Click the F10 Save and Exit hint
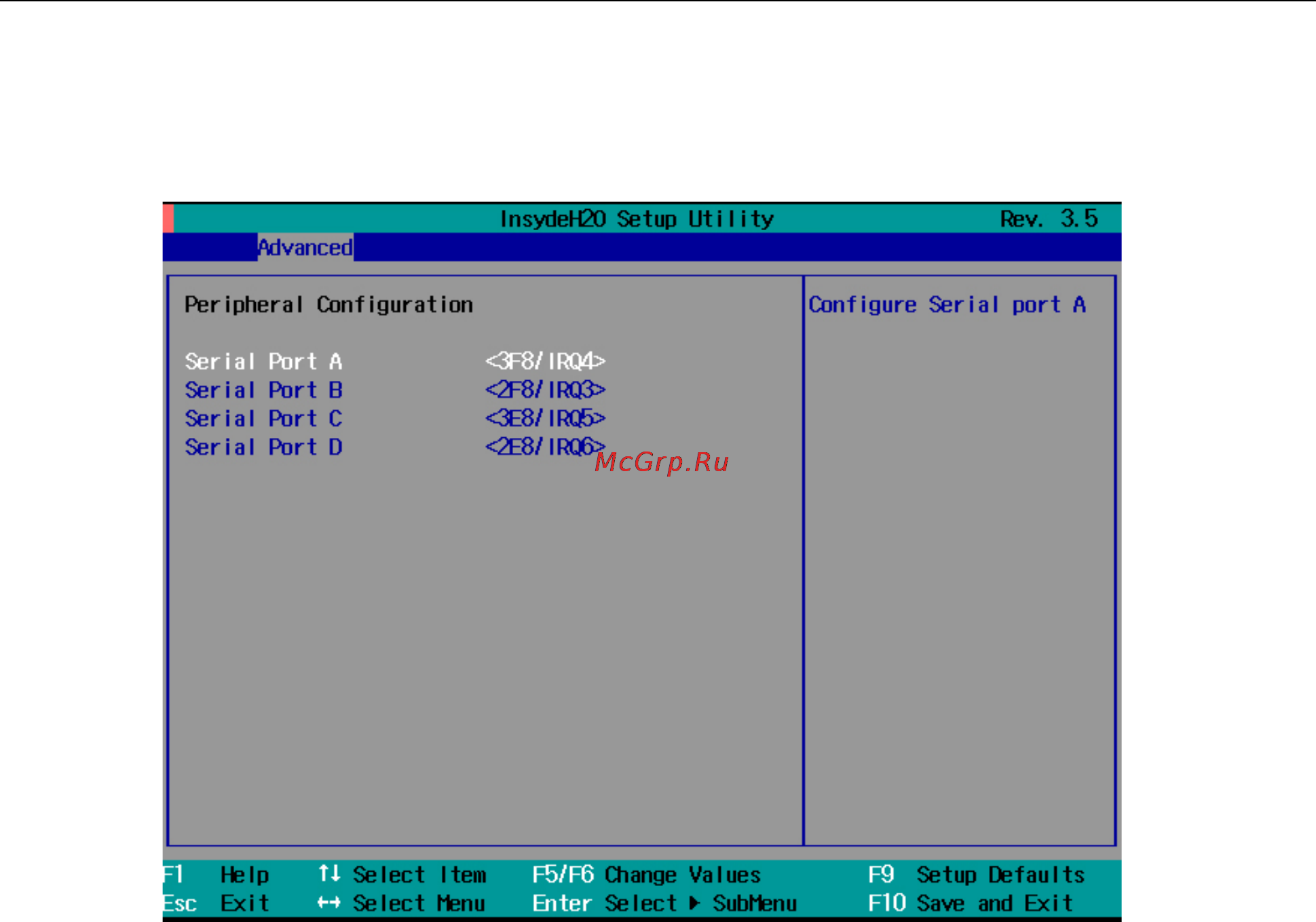This screenshot has width=1316, height=922. point(971,903)
